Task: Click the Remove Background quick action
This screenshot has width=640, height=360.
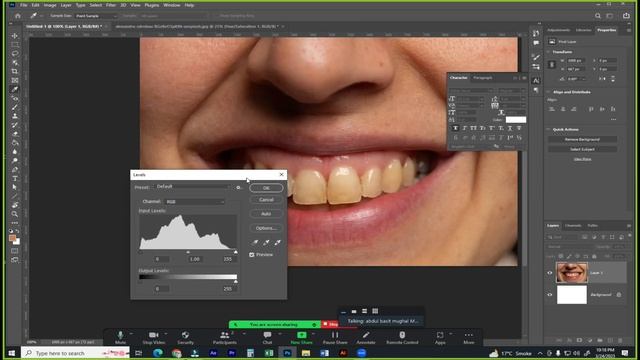Action: (582, 140)
